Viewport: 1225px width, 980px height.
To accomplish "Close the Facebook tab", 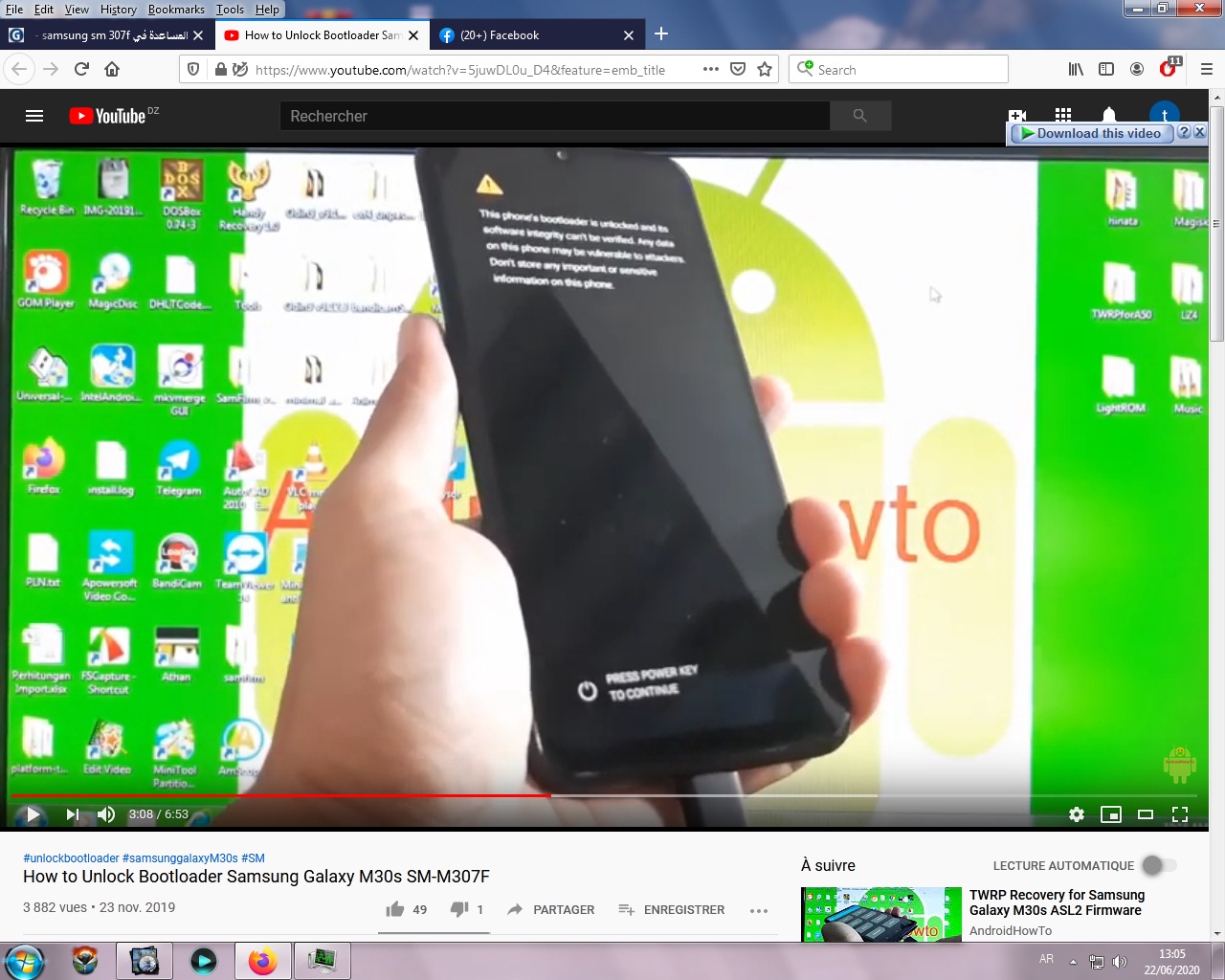I will [629, 35].
